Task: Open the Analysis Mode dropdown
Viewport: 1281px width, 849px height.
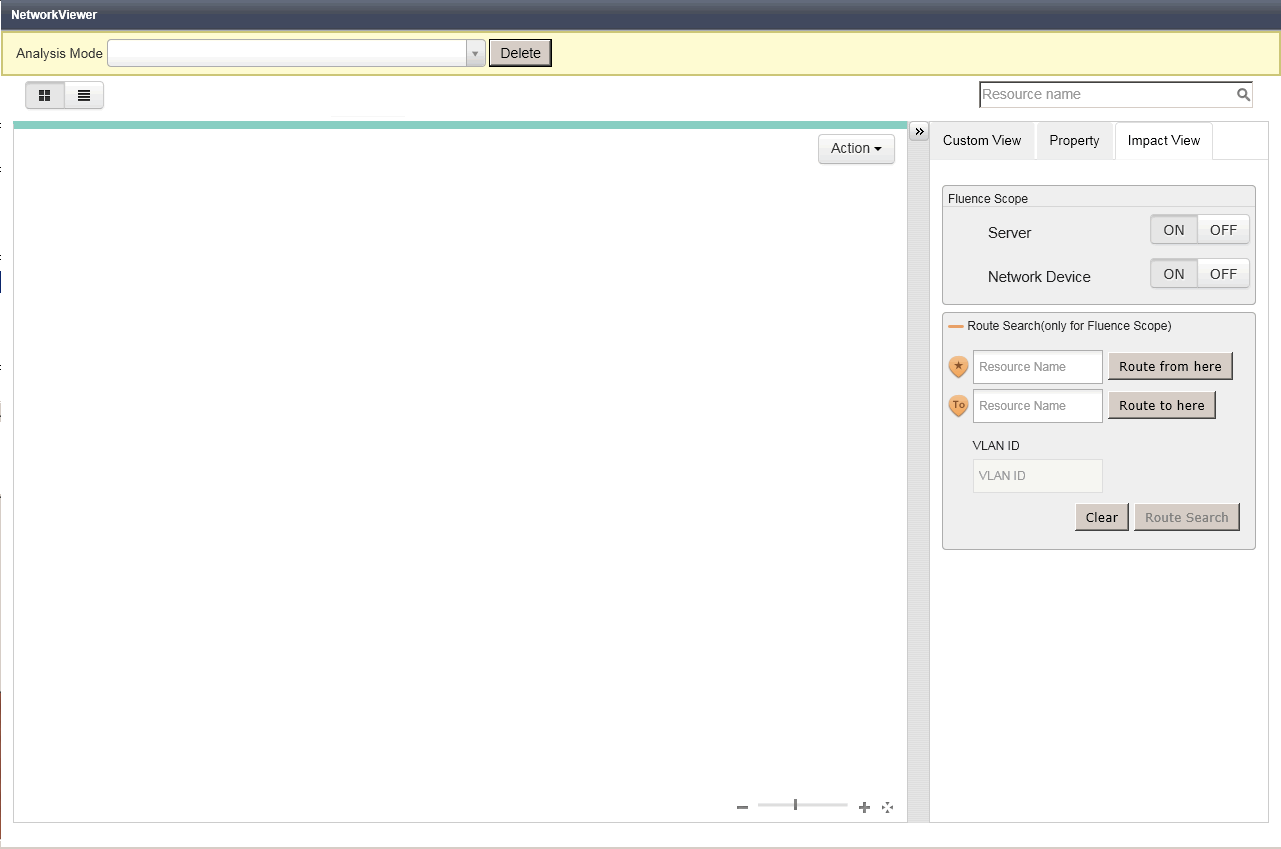Action: [475, 54]
